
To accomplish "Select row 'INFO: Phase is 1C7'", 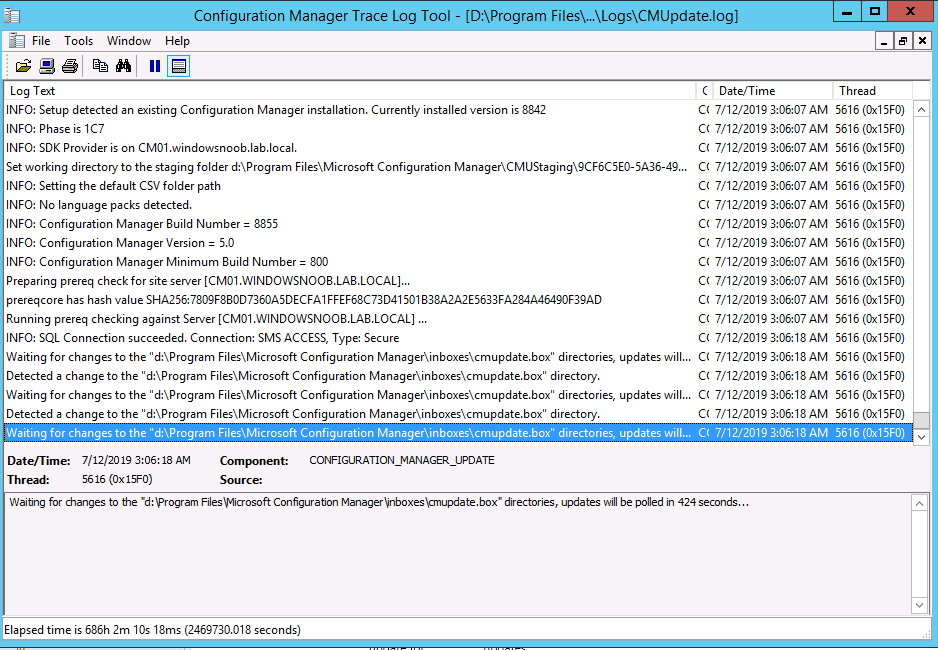I will (458, 129).
